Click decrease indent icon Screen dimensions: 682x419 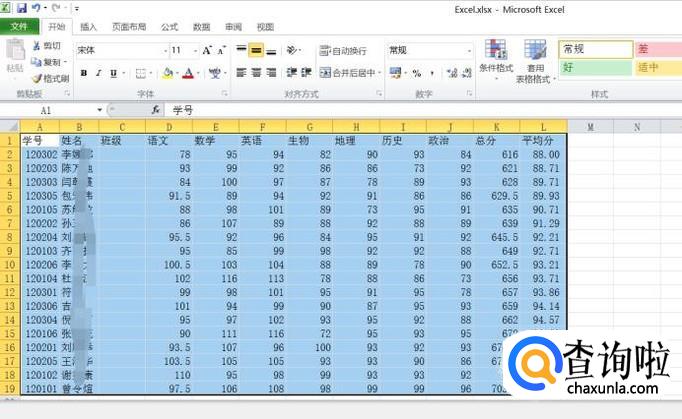pyautogui.click(x=291, y=72)
